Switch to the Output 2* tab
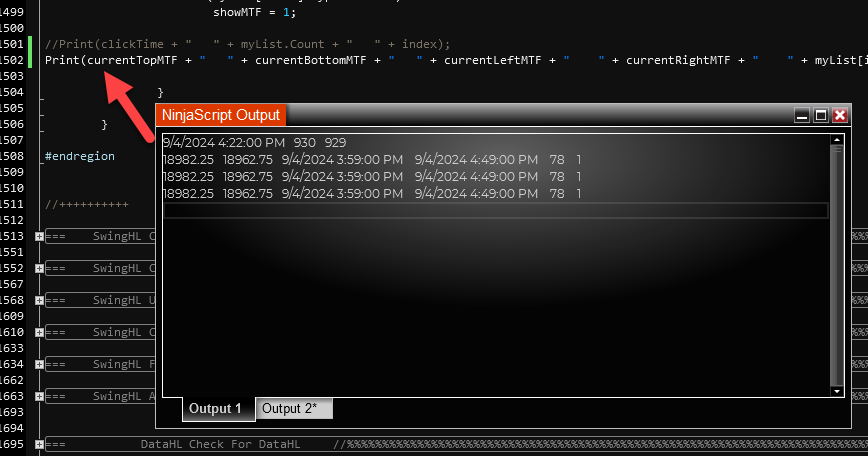This screenshot has height=456, width=868. pos(294,408)
